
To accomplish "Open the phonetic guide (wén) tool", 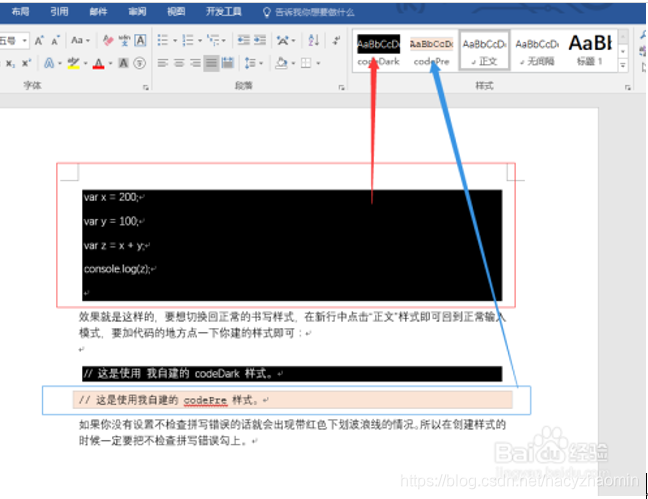I will [x=124, y=41].
